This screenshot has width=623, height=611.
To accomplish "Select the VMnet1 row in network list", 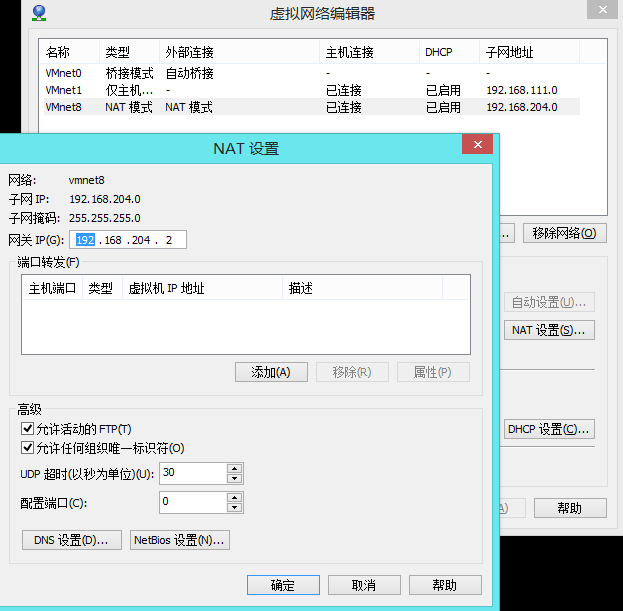I will point(312,90).
